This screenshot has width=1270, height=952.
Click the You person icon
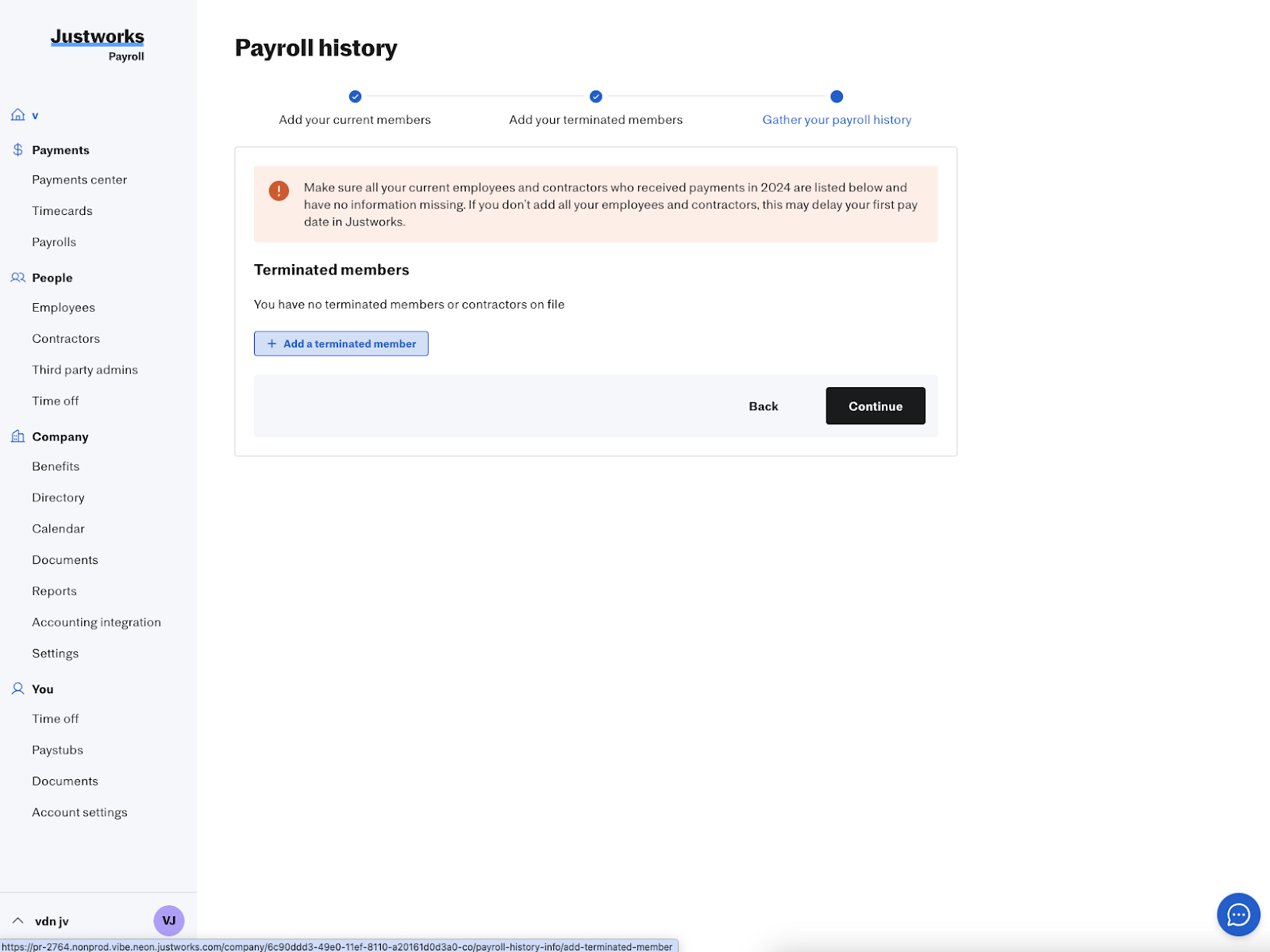coord(17,689)
